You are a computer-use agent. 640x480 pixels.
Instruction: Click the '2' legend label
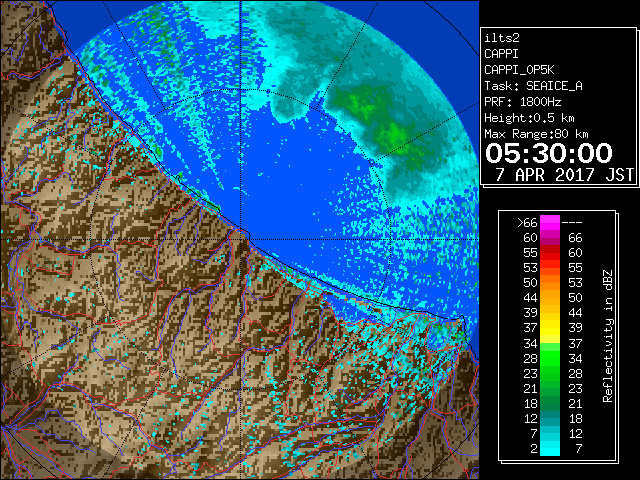[x=534, y=448]
